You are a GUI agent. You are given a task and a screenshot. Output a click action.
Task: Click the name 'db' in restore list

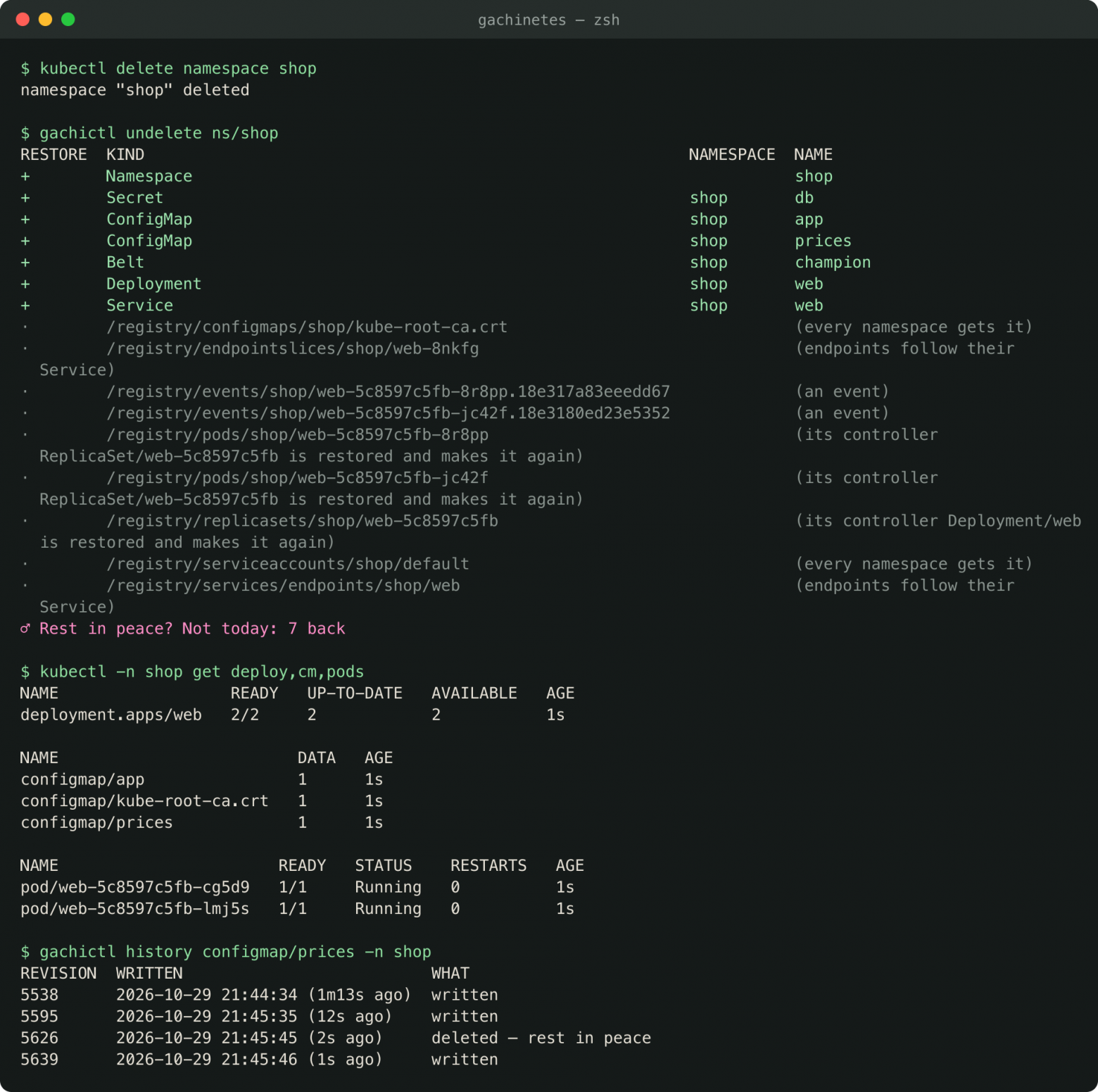(x=804, y=198)
